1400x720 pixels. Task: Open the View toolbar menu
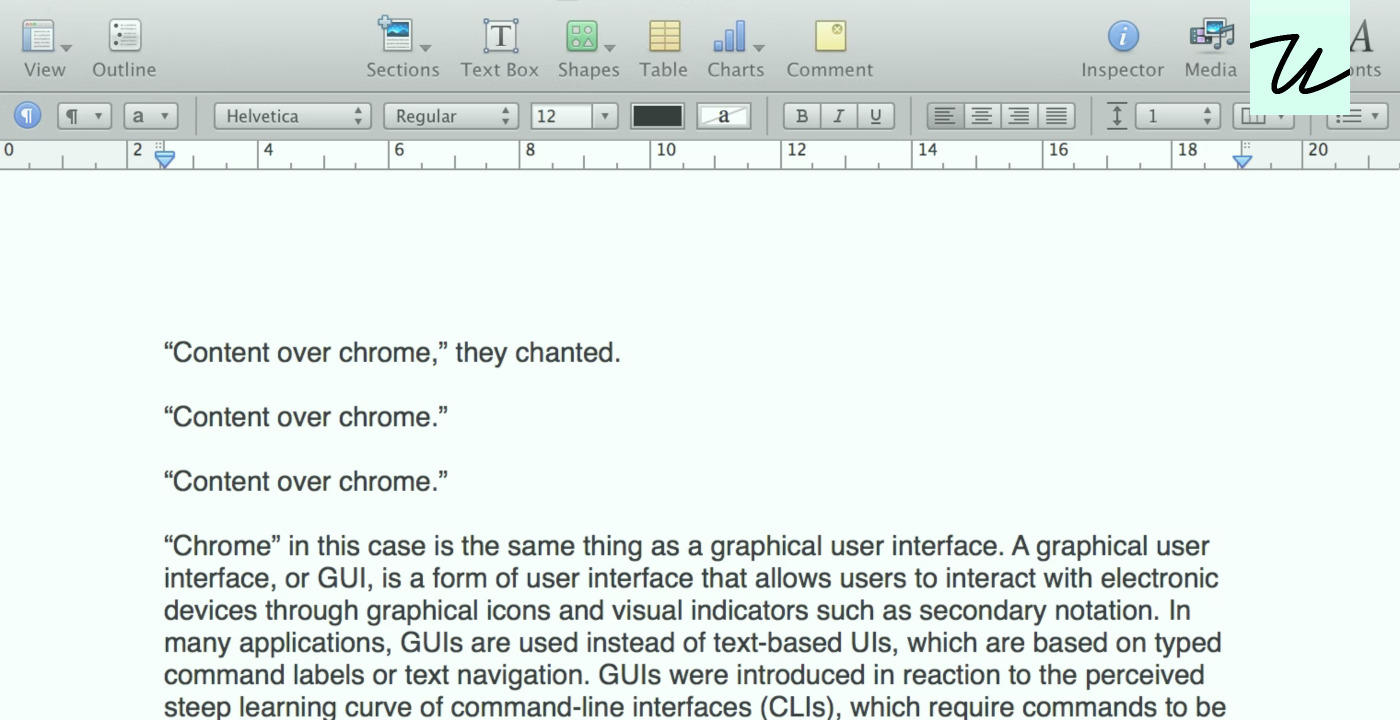(x=45, y=48)
